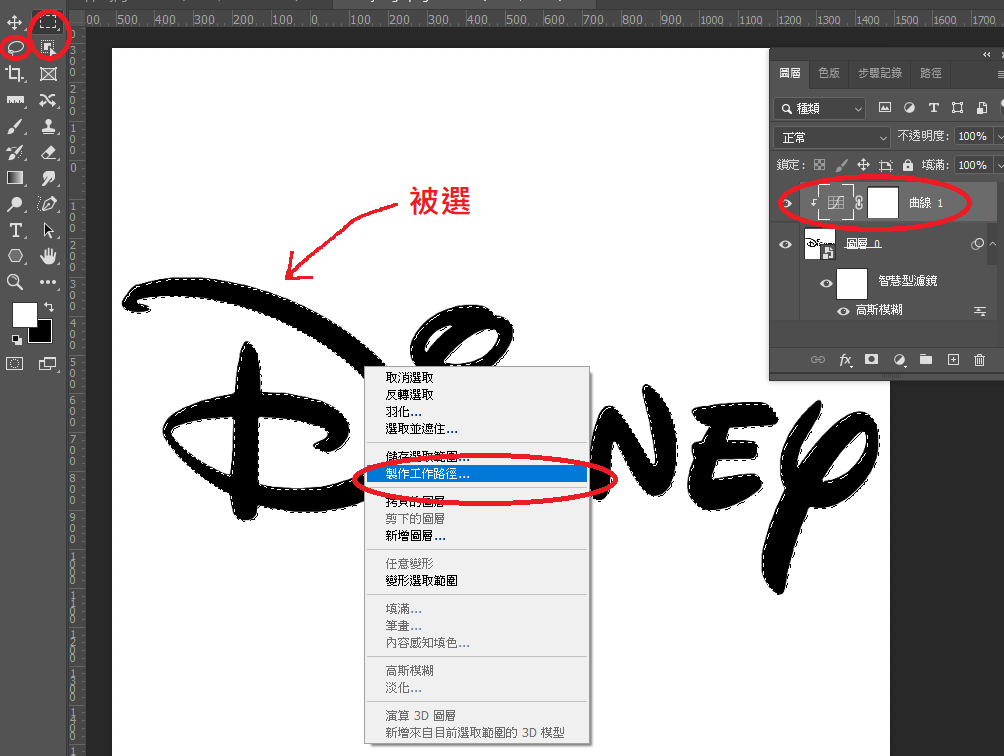1004x756 pixels.
Task: Collapse the layers panel with double arrows
Action: 987,55
